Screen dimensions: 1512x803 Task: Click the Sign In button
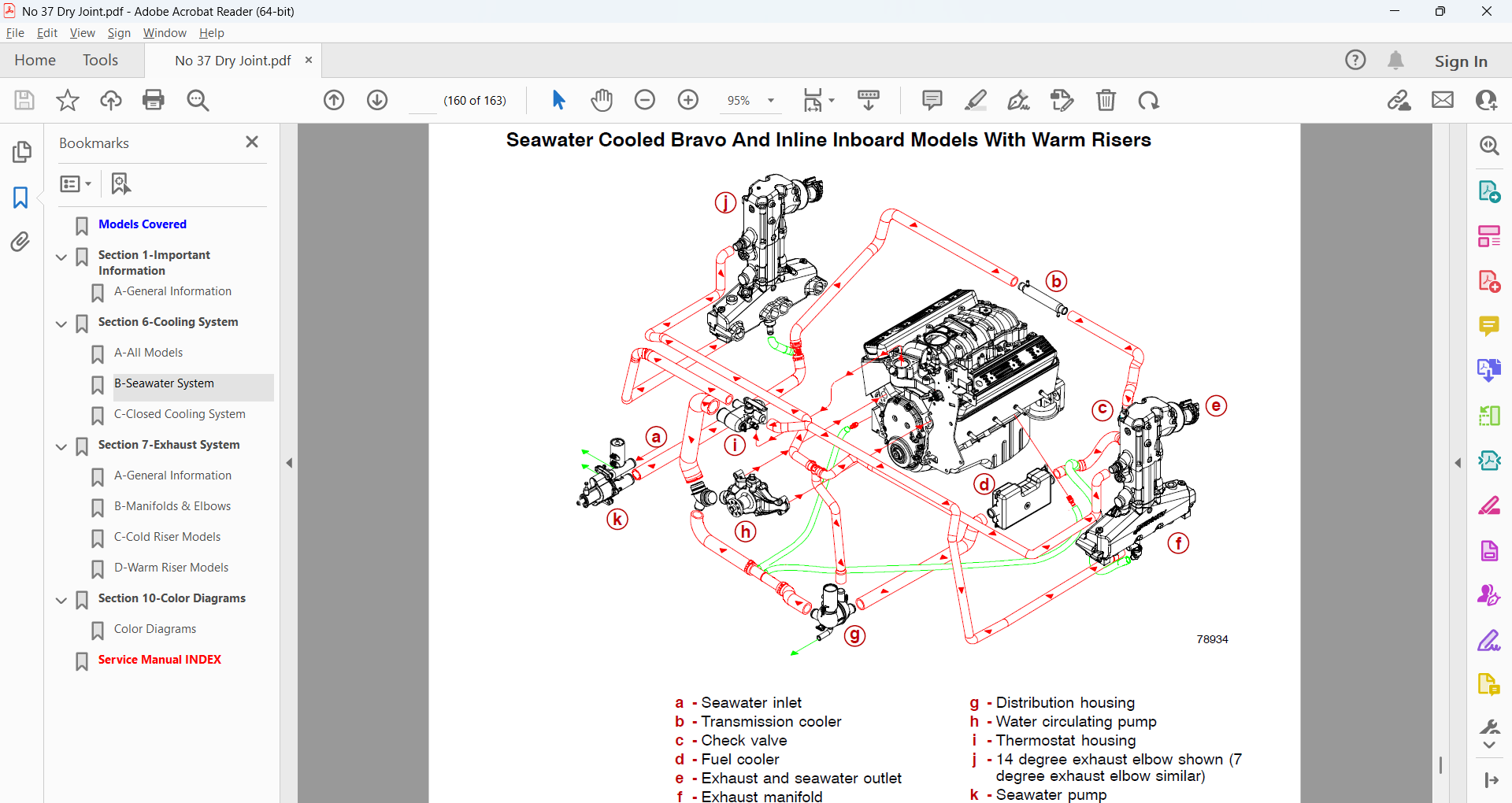click(x=1461, y=61)
